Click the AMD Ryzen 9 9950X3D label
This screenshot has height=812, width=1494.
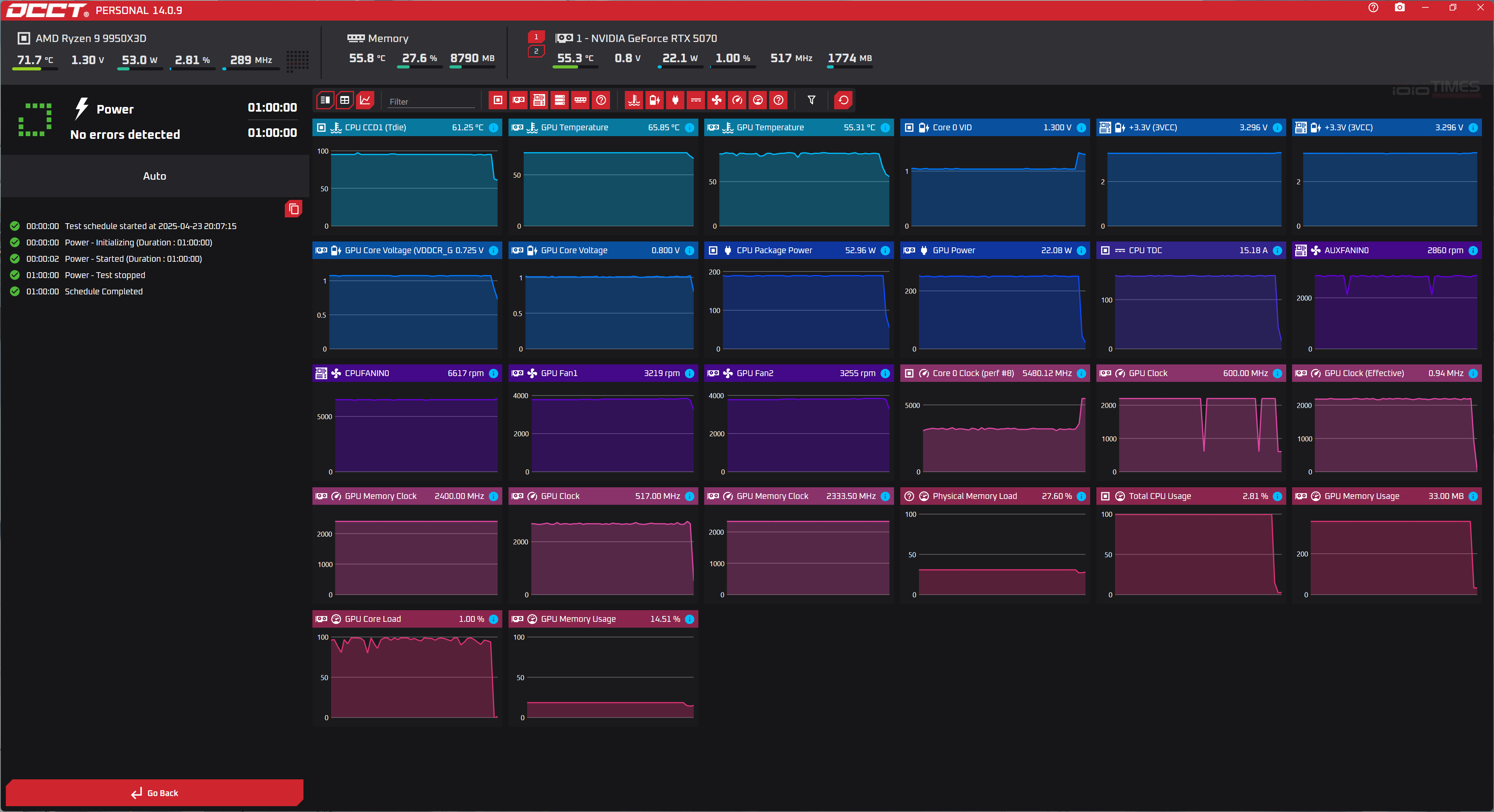[x=91, y=38]
